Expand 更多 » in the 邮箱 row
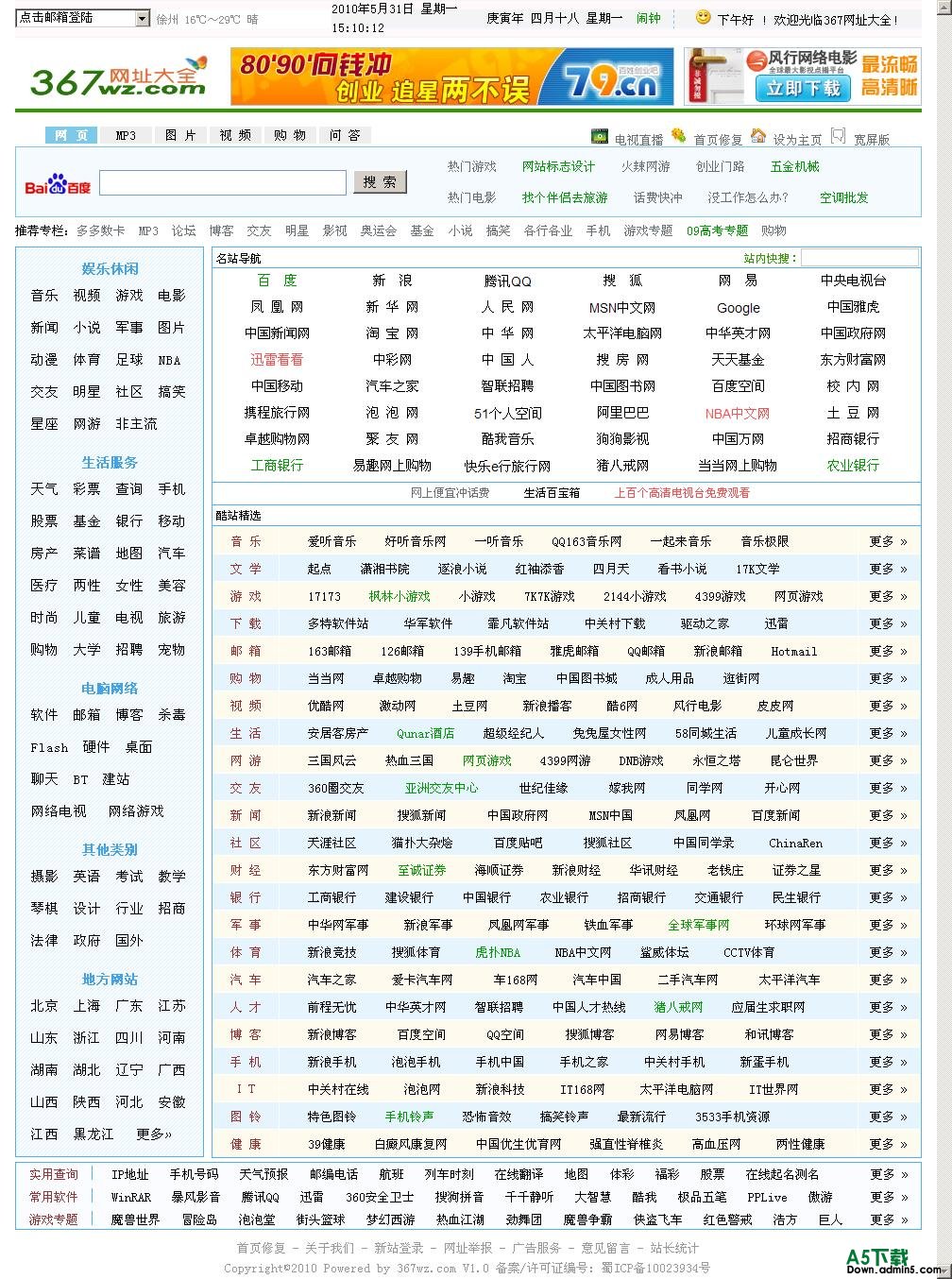The height and width of the screenshot is (1279, 952). tap(889, 652)
